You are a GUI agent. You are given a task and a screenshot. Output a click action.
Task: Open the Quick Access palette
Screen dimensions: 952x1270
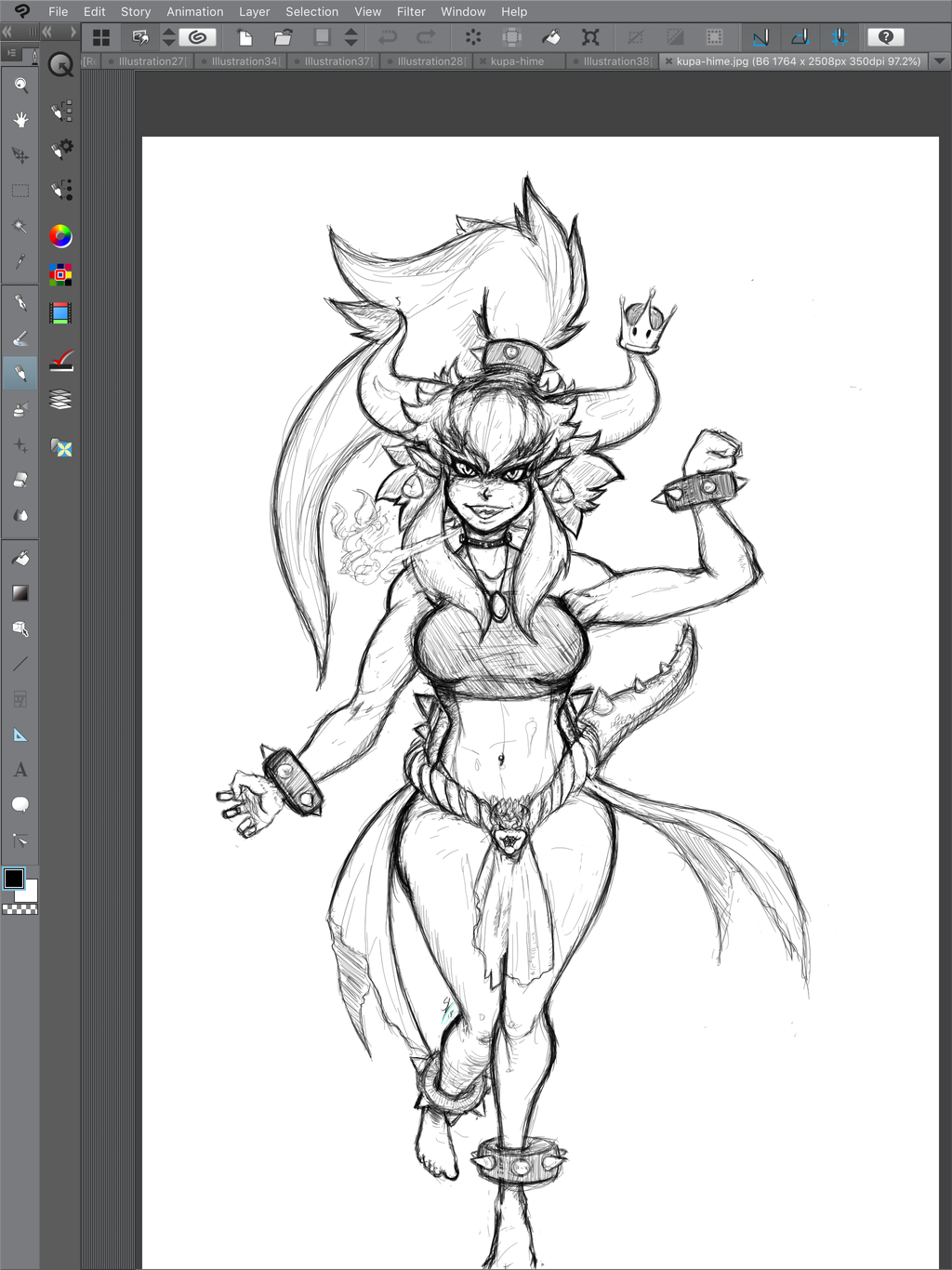click(x=60, y=65)
